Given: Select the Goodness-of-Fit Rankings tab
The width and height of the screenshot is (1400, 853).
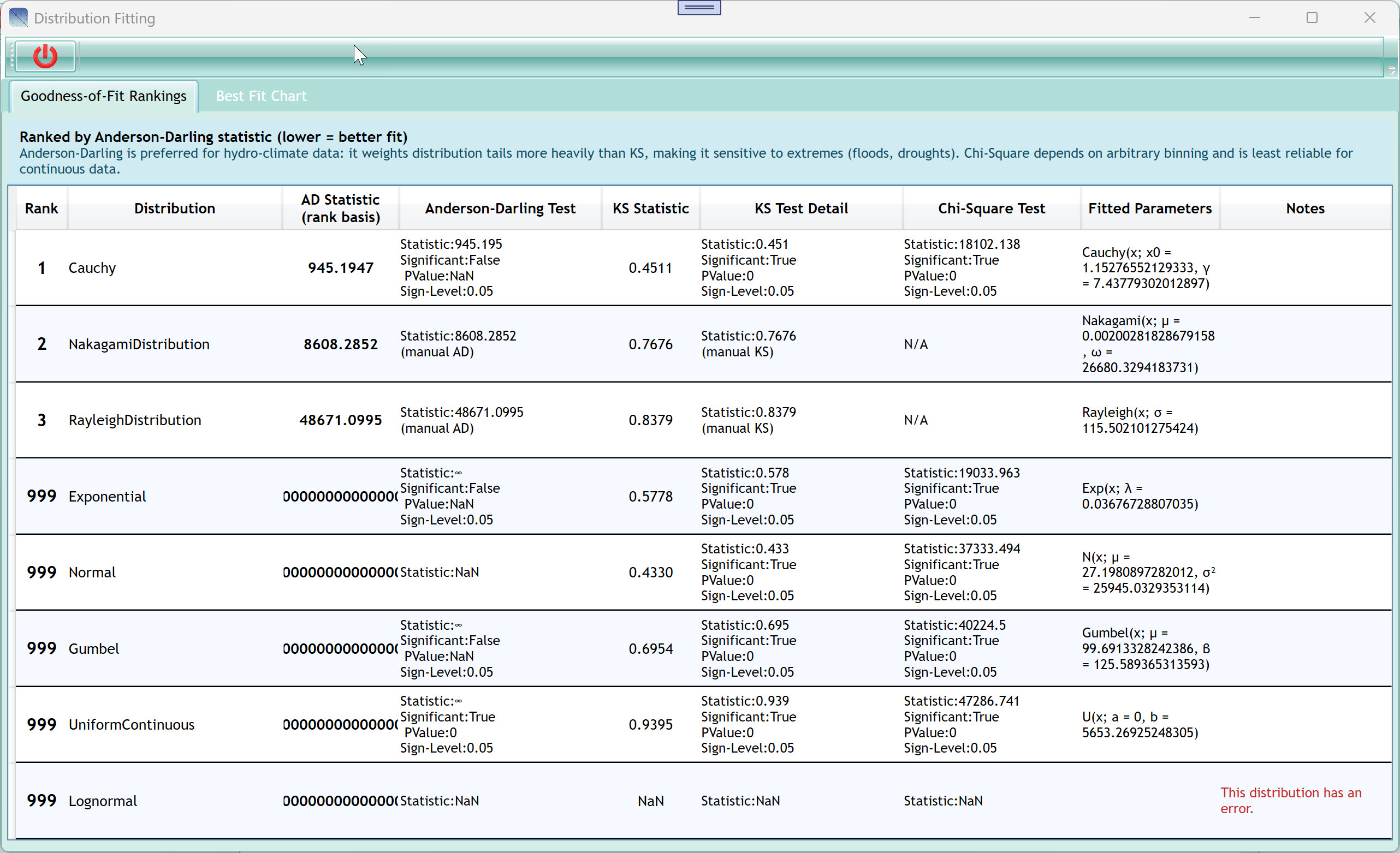Looking at the screenshot, I should coord(103,96).
